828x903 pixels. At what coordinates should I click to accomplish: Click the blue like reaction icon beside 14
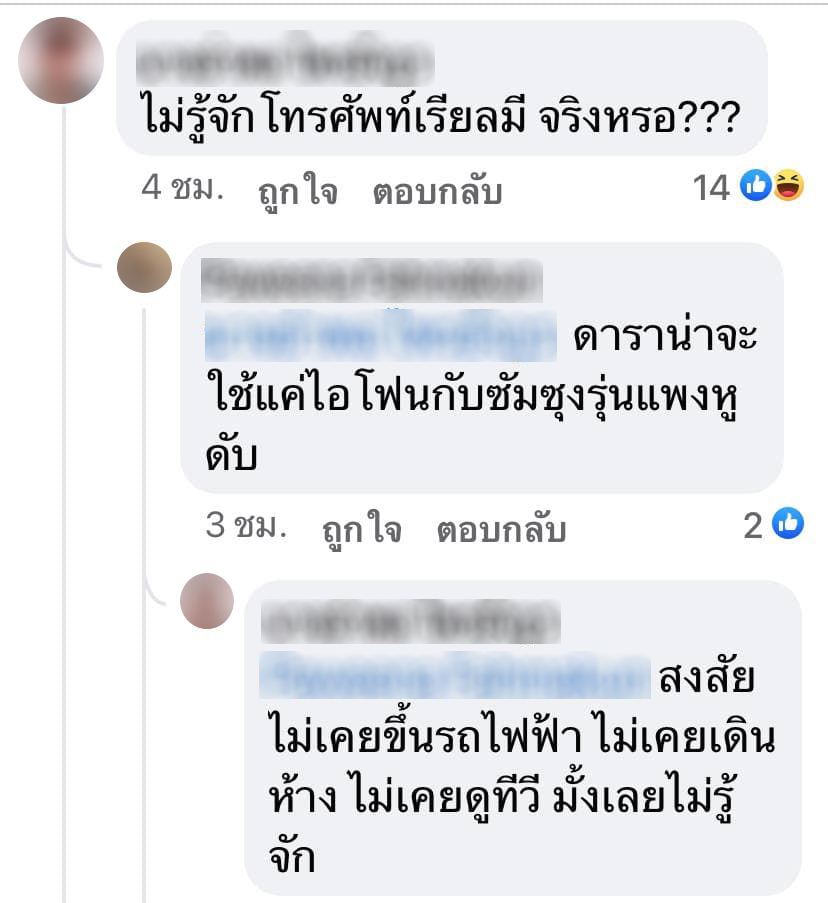(755, 185)
